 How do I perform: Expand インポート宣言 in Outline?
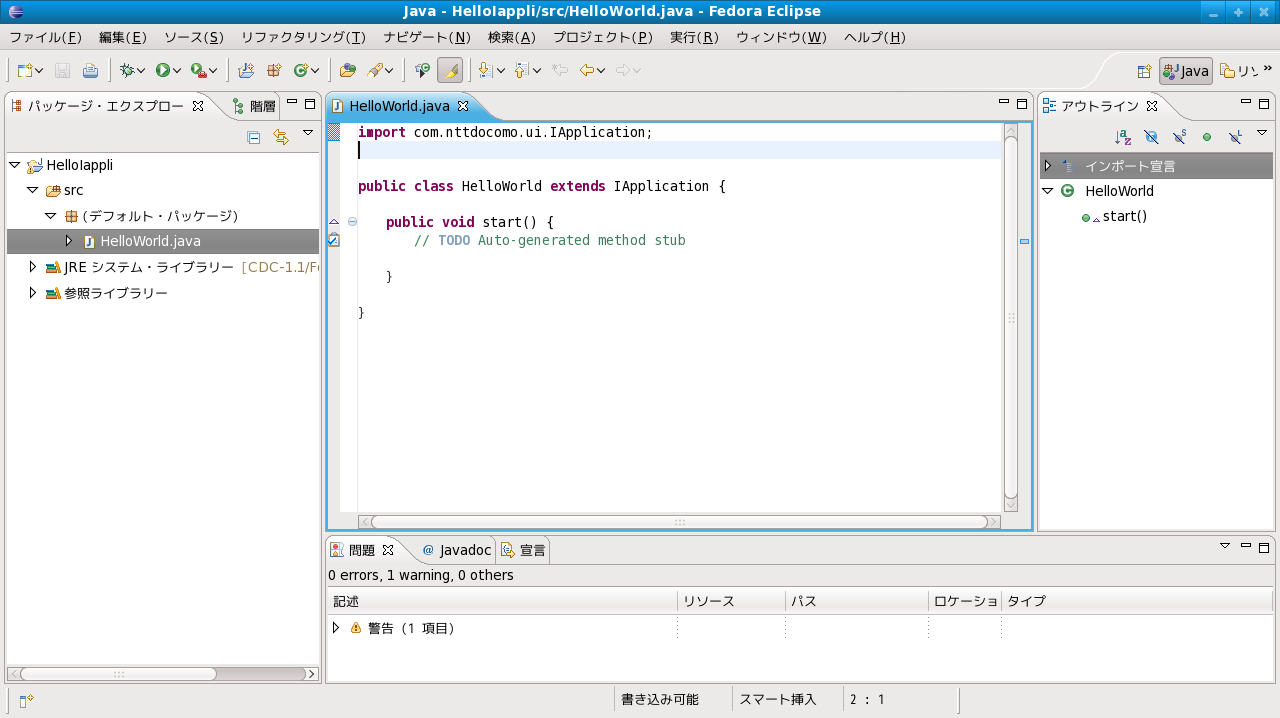(1048, 165)
